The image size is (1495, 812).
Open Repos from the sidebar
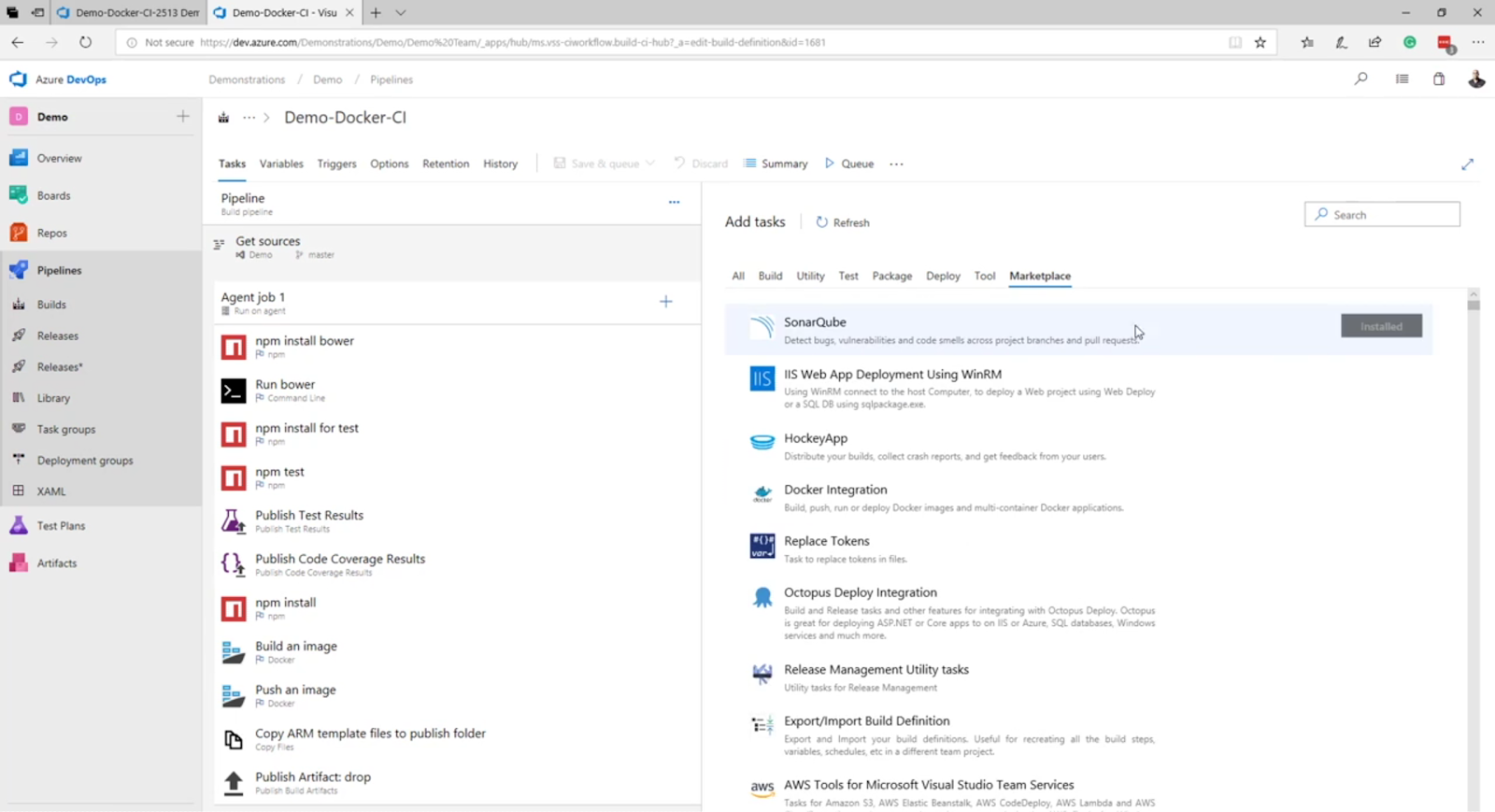click(51, 233)
